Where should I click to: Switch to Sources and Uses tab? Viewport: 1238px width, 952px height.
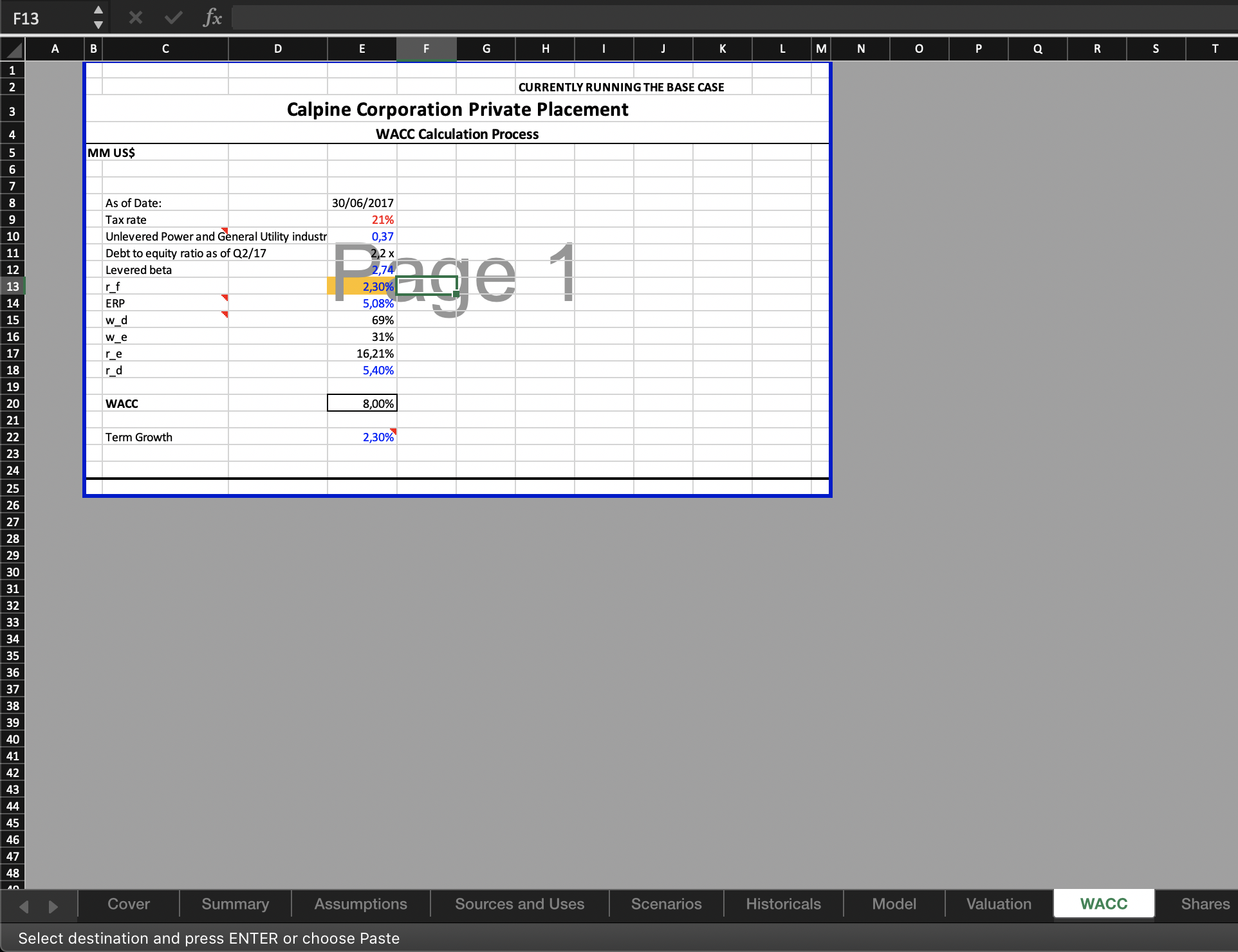tap(520, 904)
